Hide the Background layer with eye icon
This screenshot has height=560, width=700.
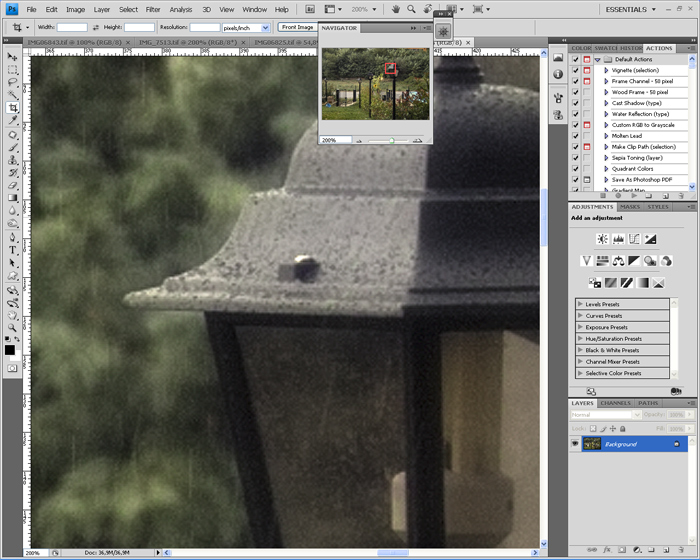pyautogui.click(x=575, y=443)
